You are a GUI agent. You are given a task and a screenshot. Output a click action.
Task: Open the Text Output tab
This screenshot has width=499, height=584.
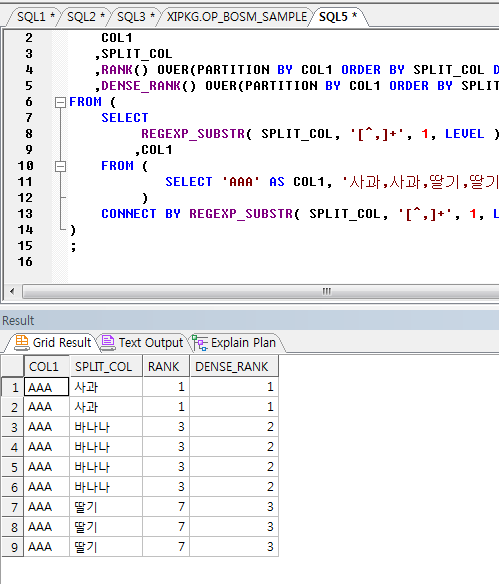pyautogui.click(x=143, y=342)
